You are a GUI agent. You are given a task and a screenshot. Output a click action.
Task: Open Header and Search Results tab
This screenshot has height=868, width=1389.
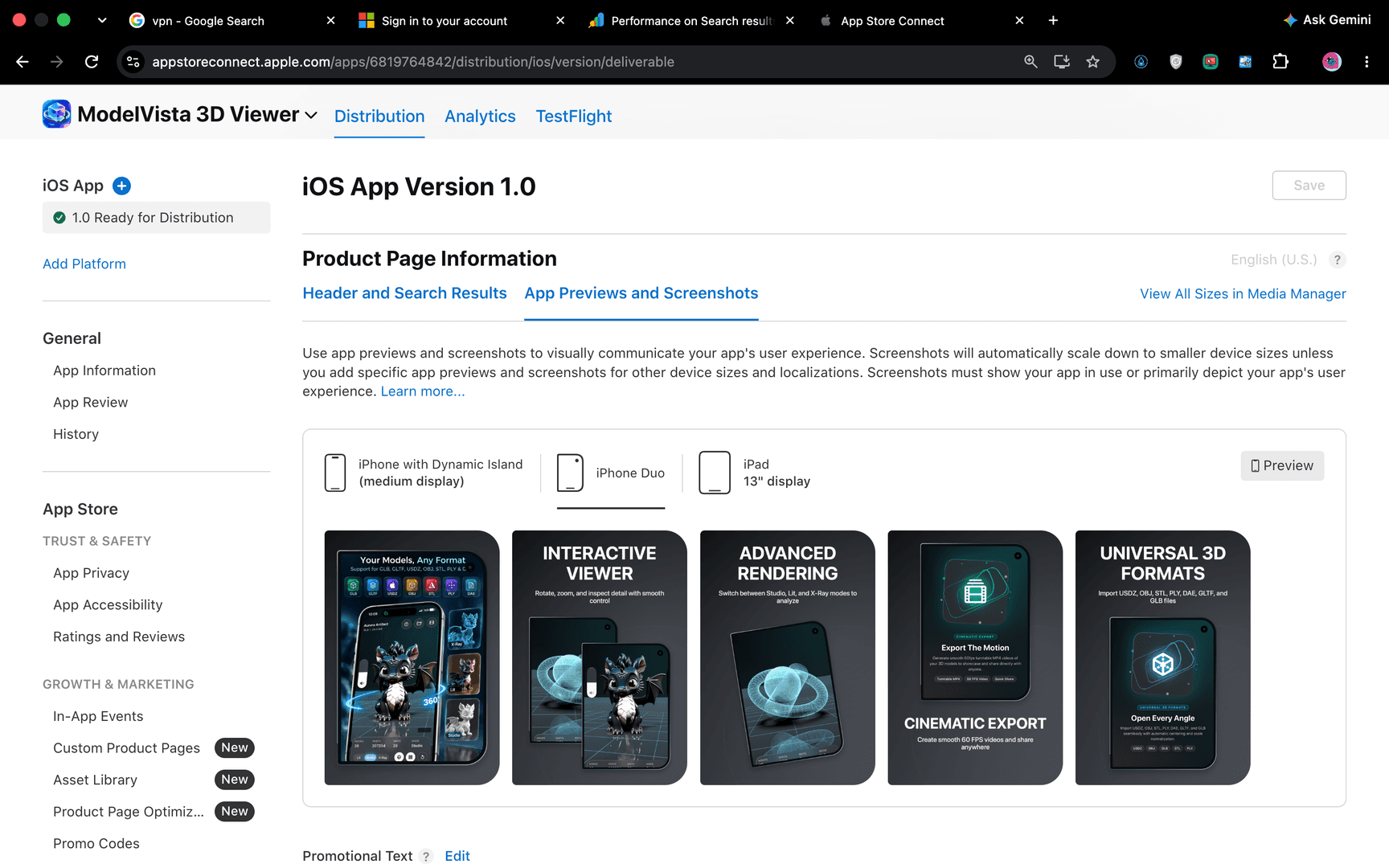pyautogui.click(x=404, y=293)
